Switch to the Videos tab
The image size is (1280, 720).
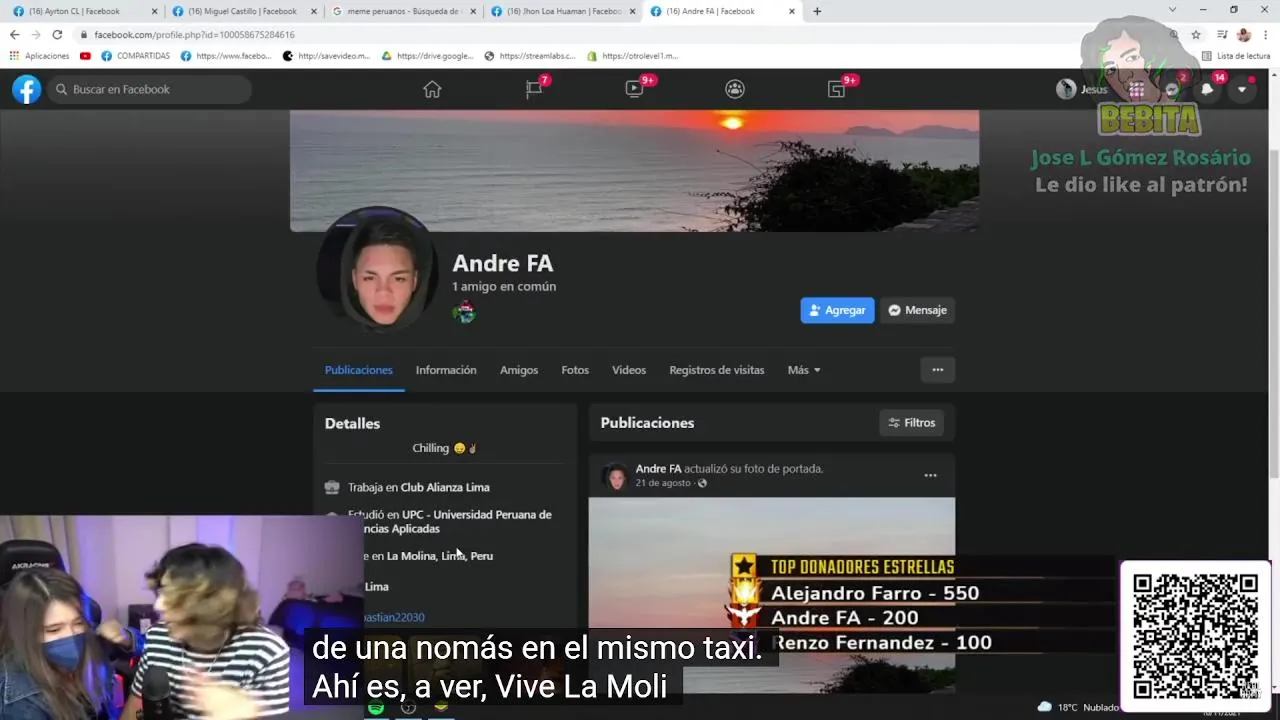629,370
